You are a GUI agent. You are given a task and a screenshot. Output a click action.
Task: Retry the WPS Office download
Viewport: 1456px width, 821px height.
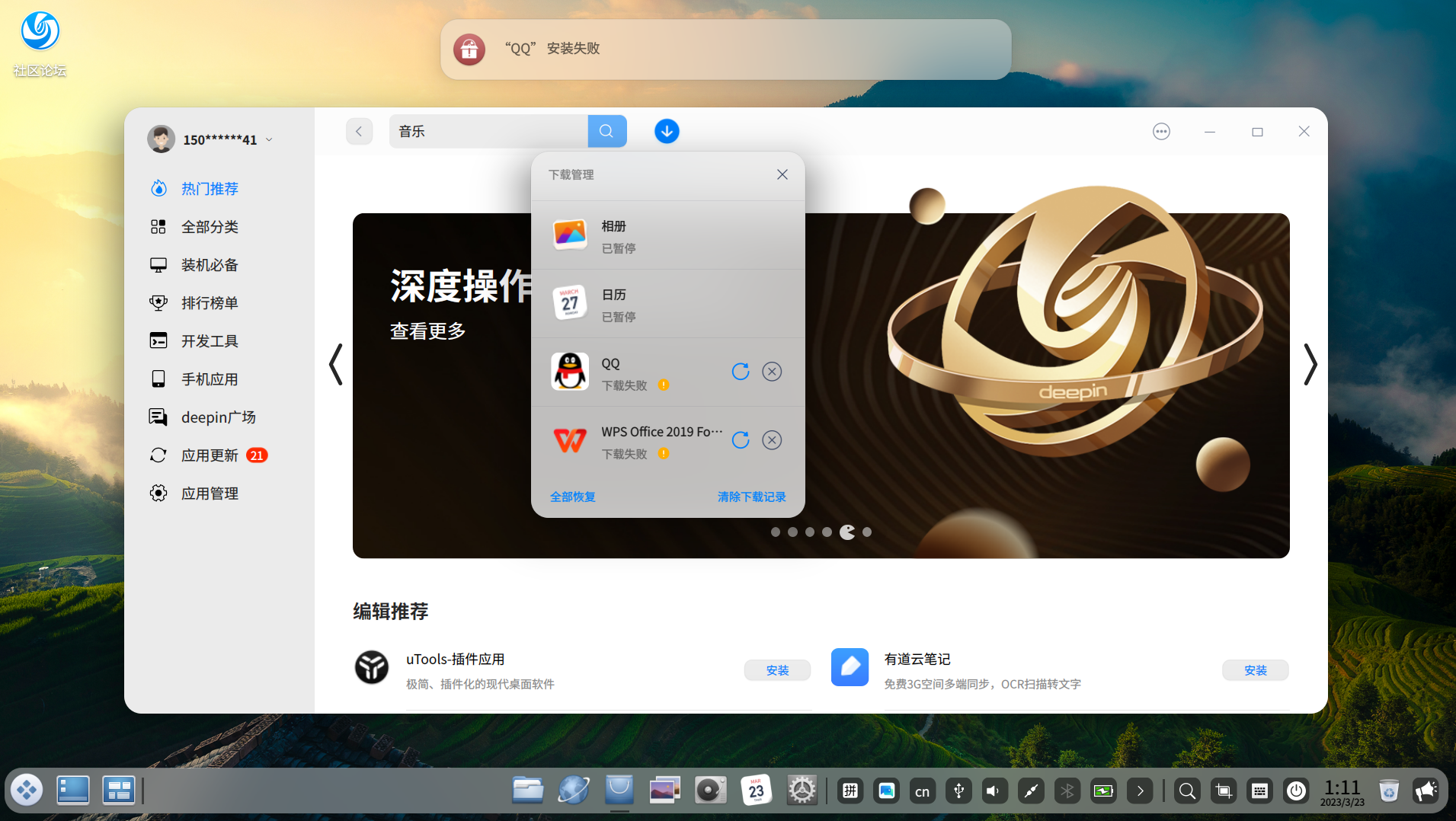click(741, 440)
